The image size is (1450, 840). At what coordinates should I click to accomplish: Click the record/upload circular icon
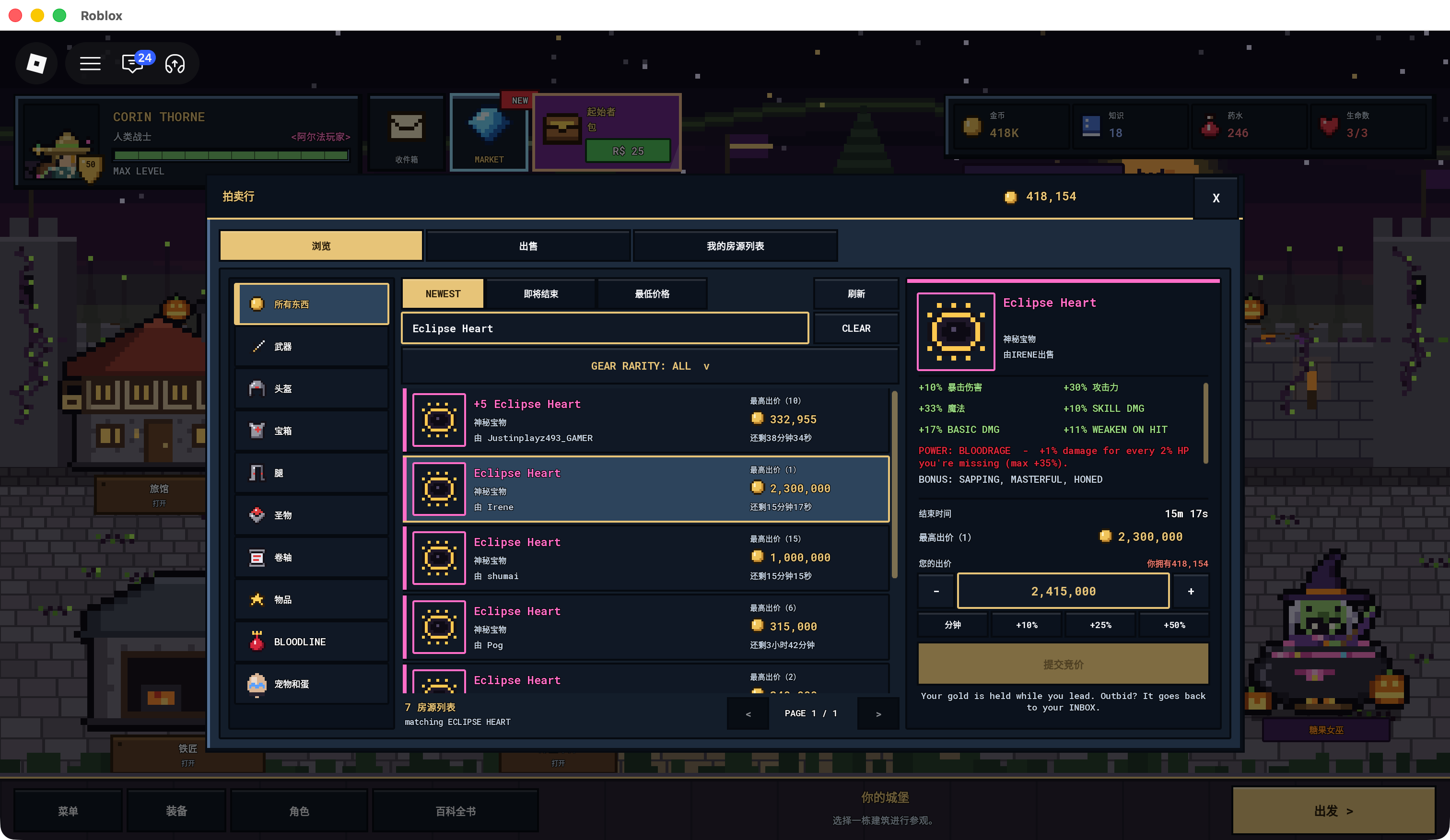point(175,63)
